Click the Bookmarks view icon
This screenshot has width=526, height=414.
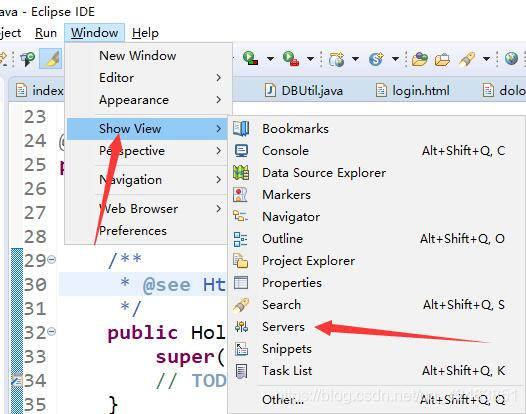[x=241, y=128]
